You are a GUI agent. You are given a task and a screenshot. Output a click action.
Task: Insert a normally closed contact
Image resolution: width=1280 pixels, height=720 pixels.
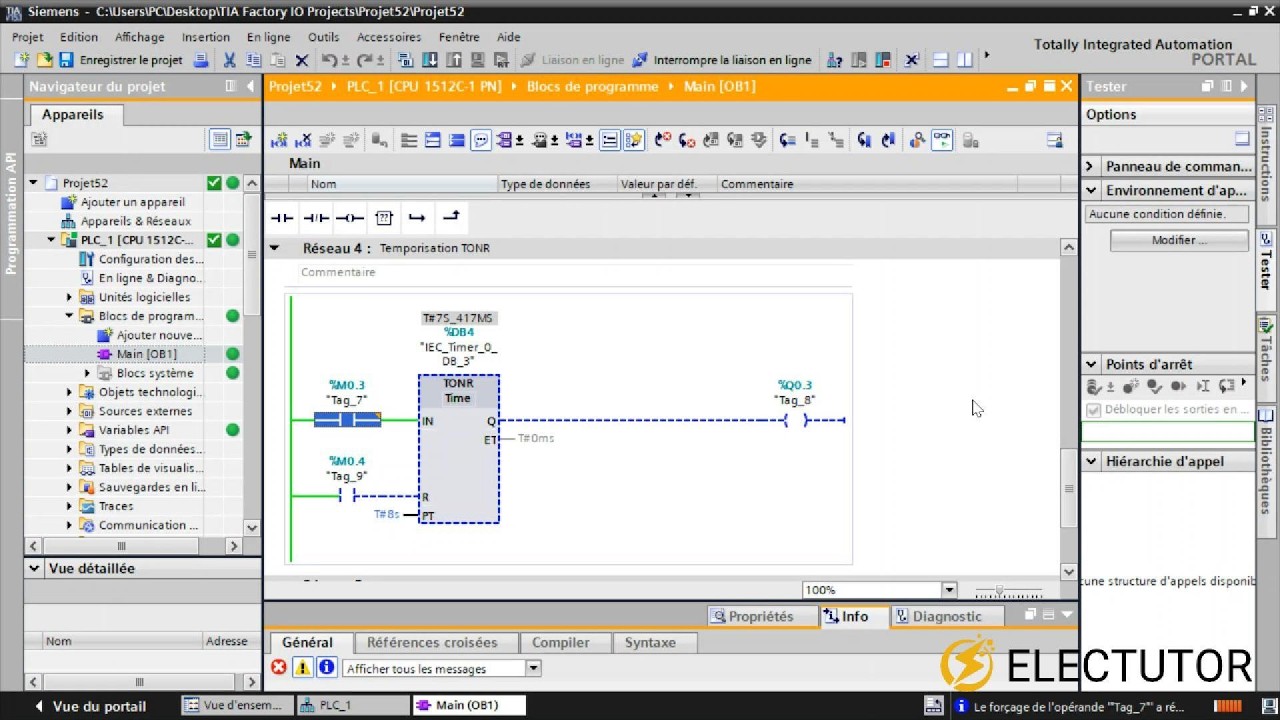point(316,217)
